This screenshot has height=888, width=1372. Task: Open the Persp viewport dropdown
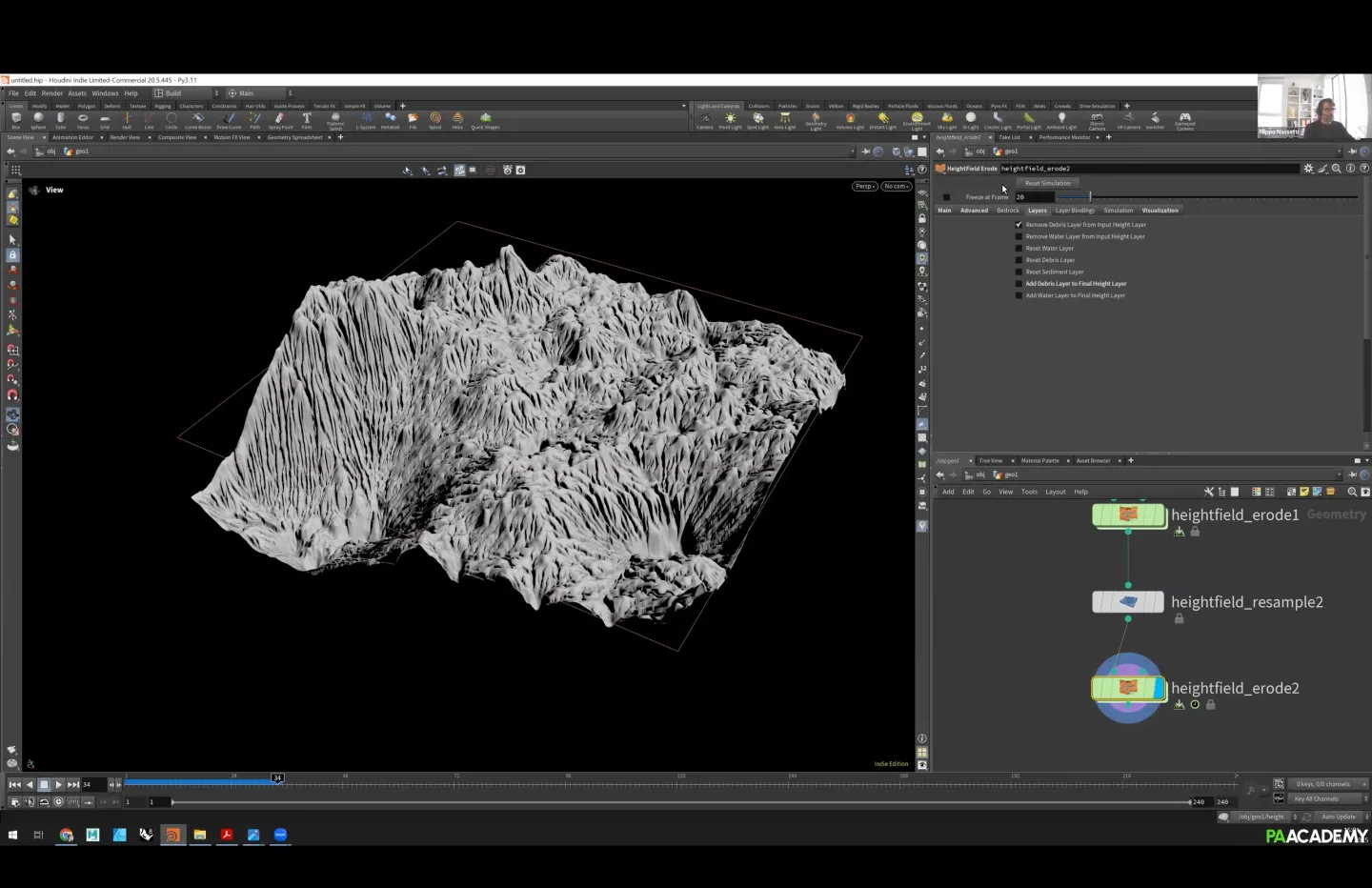pos(864,187)
